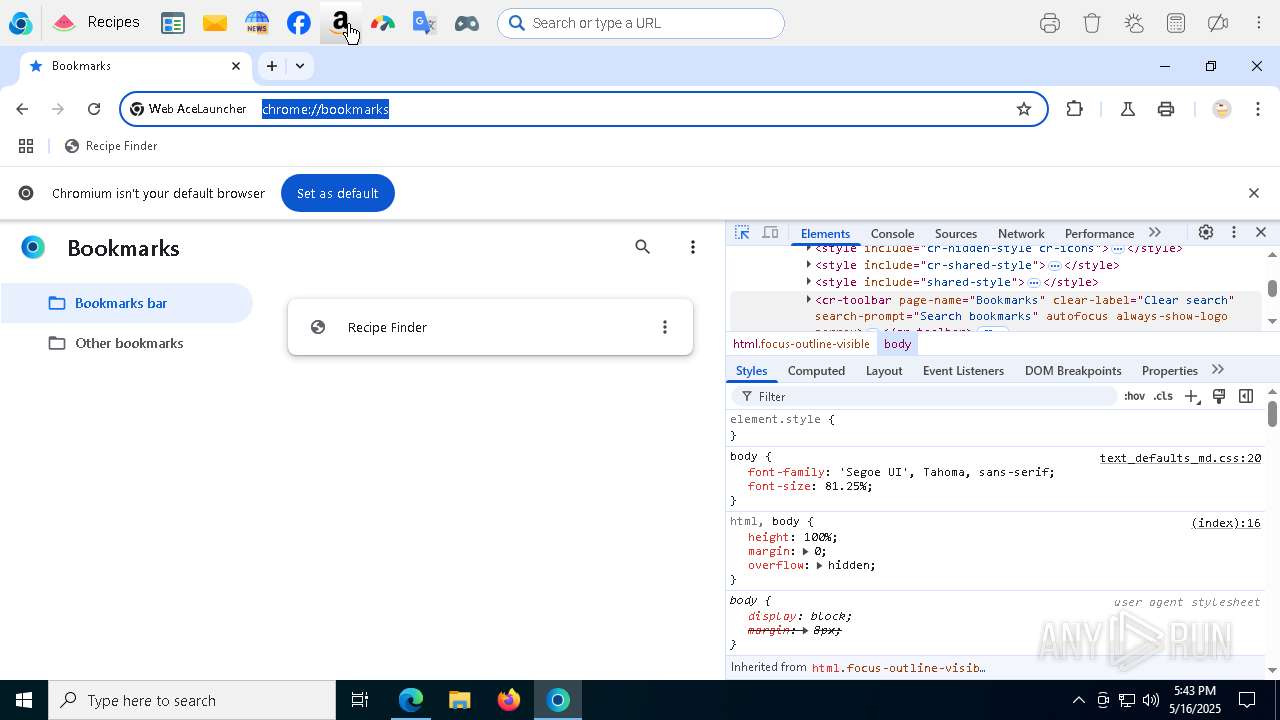Expand the margin property in html, body rule
This screenshot has height=720, width=1280.
[x=805, y=551]
